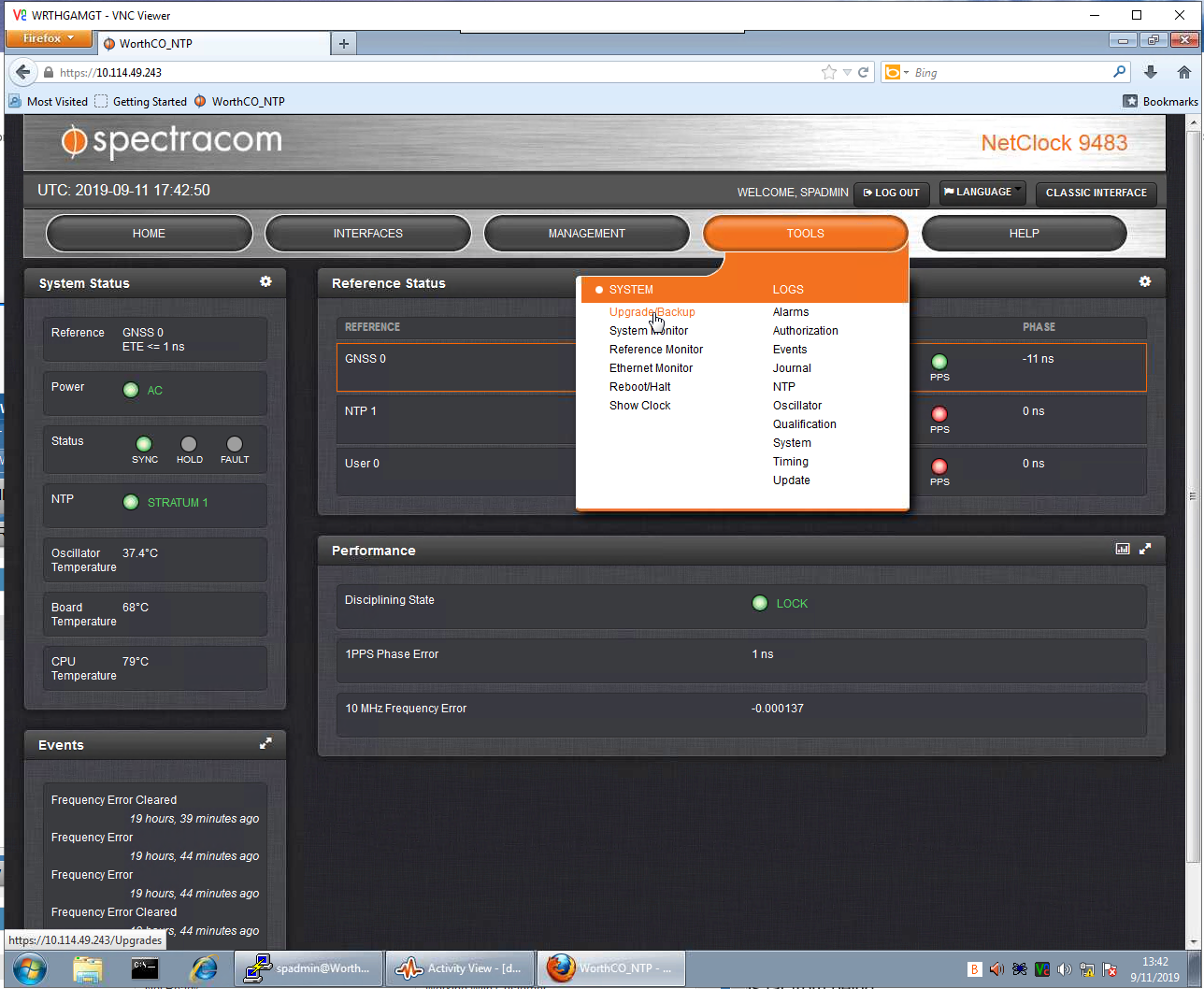1204x989 pixels.
Task: Select System Monitor menu entry
Action: (x=649, y=331)
